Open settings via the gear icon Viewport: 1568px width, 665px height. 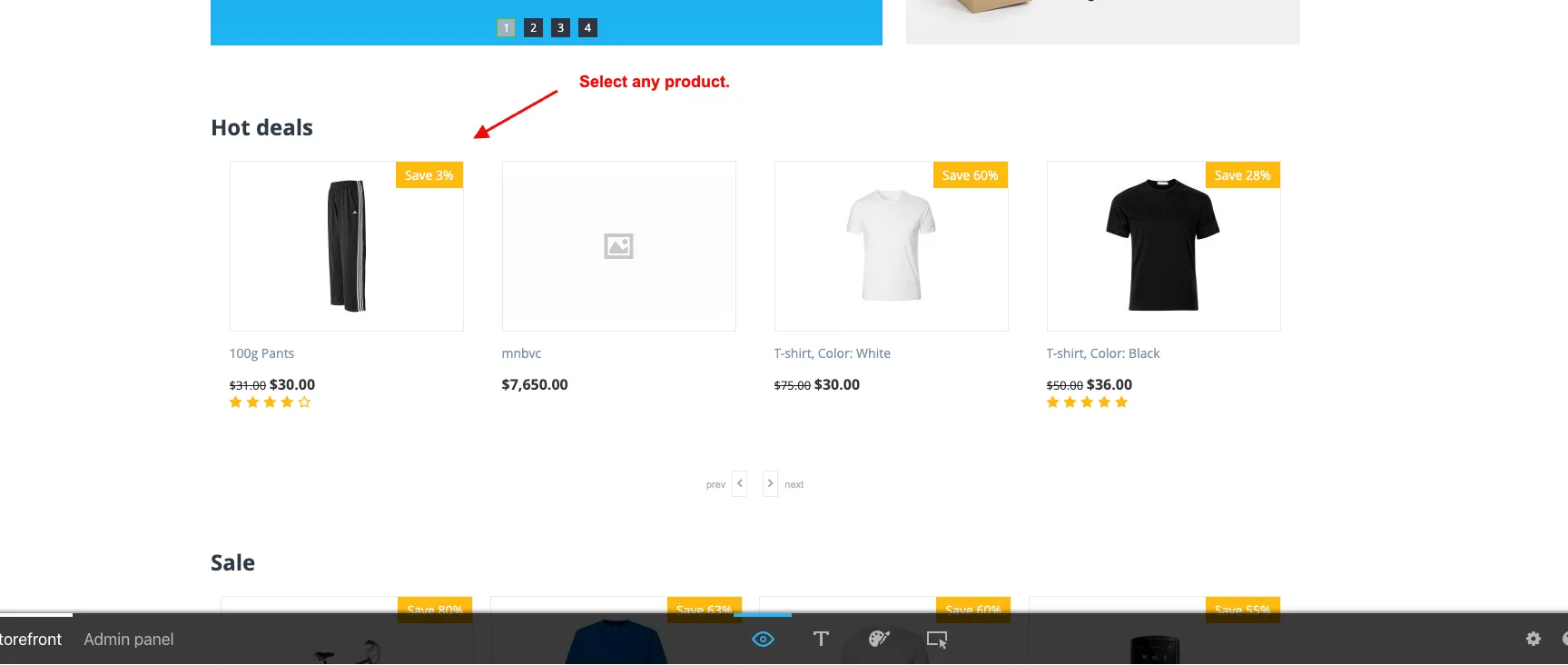(1533, 640)
